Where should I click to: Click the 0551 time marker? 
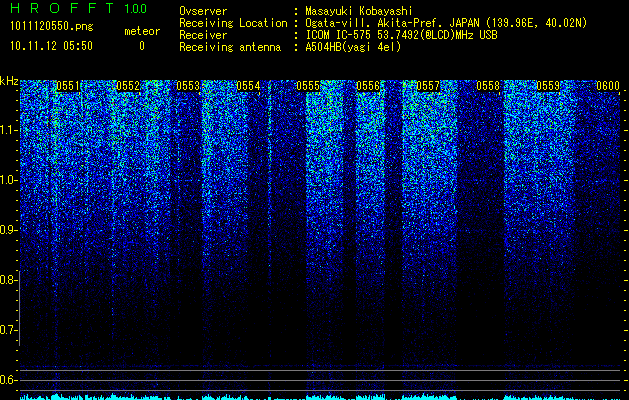[68, 86]
